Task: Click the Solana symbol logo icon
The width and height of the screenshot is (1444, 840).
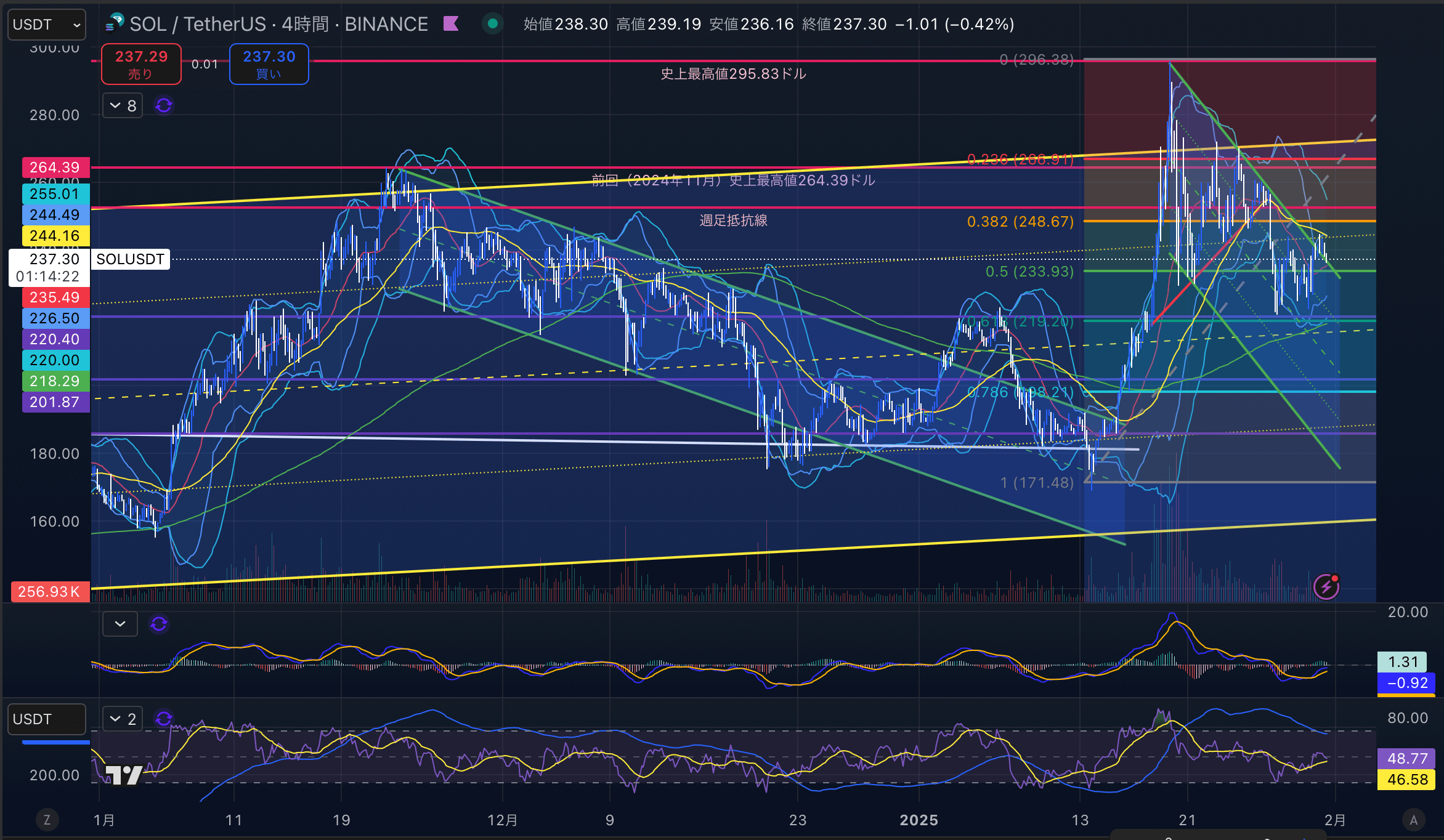Action: pyautogui.click(x=115, y=23)
